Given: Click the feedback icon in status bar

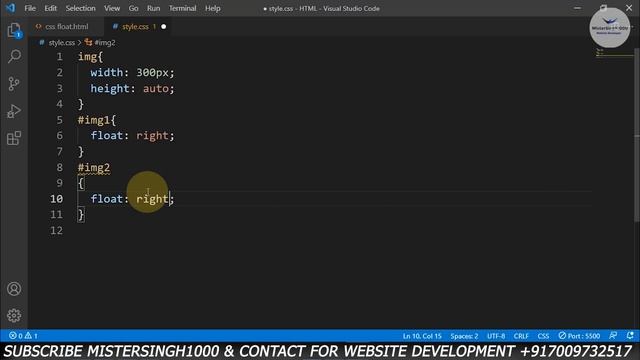Looking at the screenshot, I should point(613,336).
